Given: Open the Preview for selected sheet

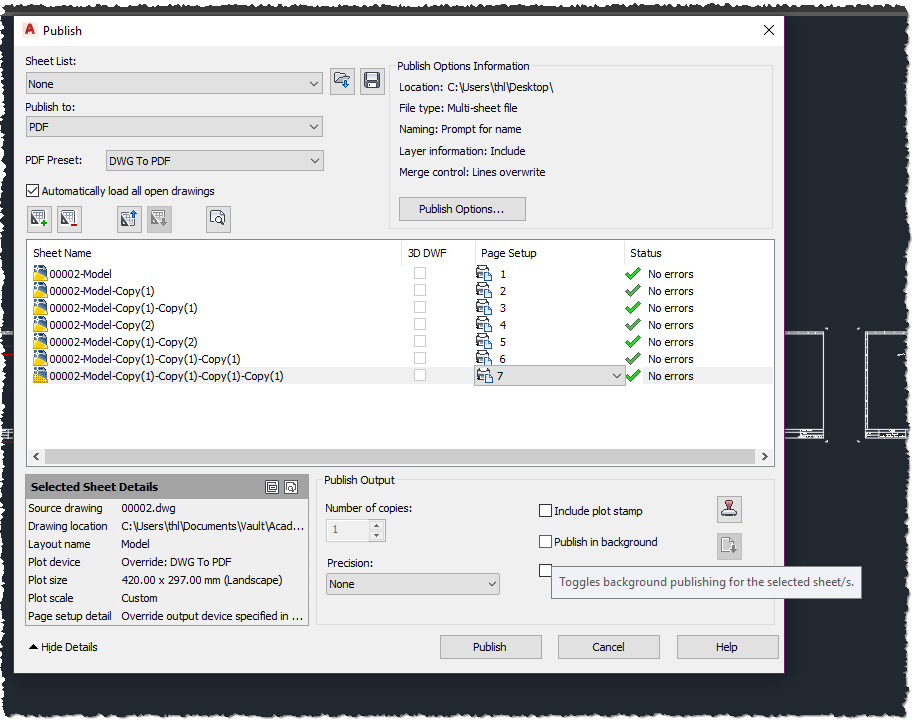Looking at the screenshot, I should pos(218,218).
